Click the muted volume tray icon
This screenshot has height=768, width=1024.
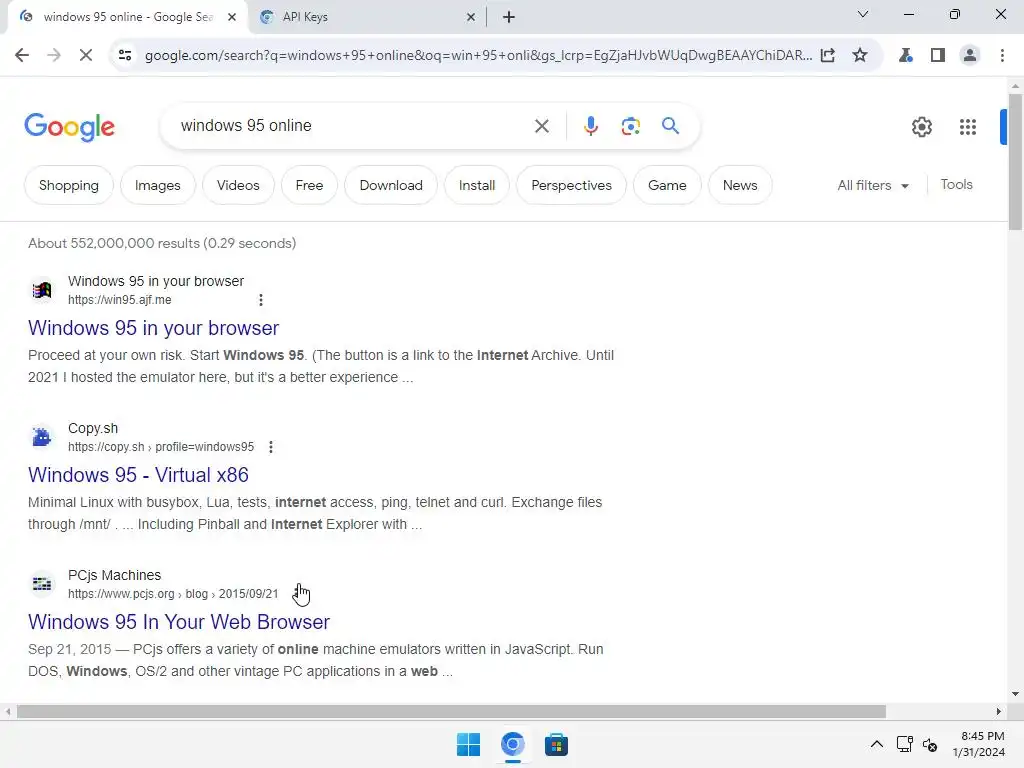pos(930,744)
